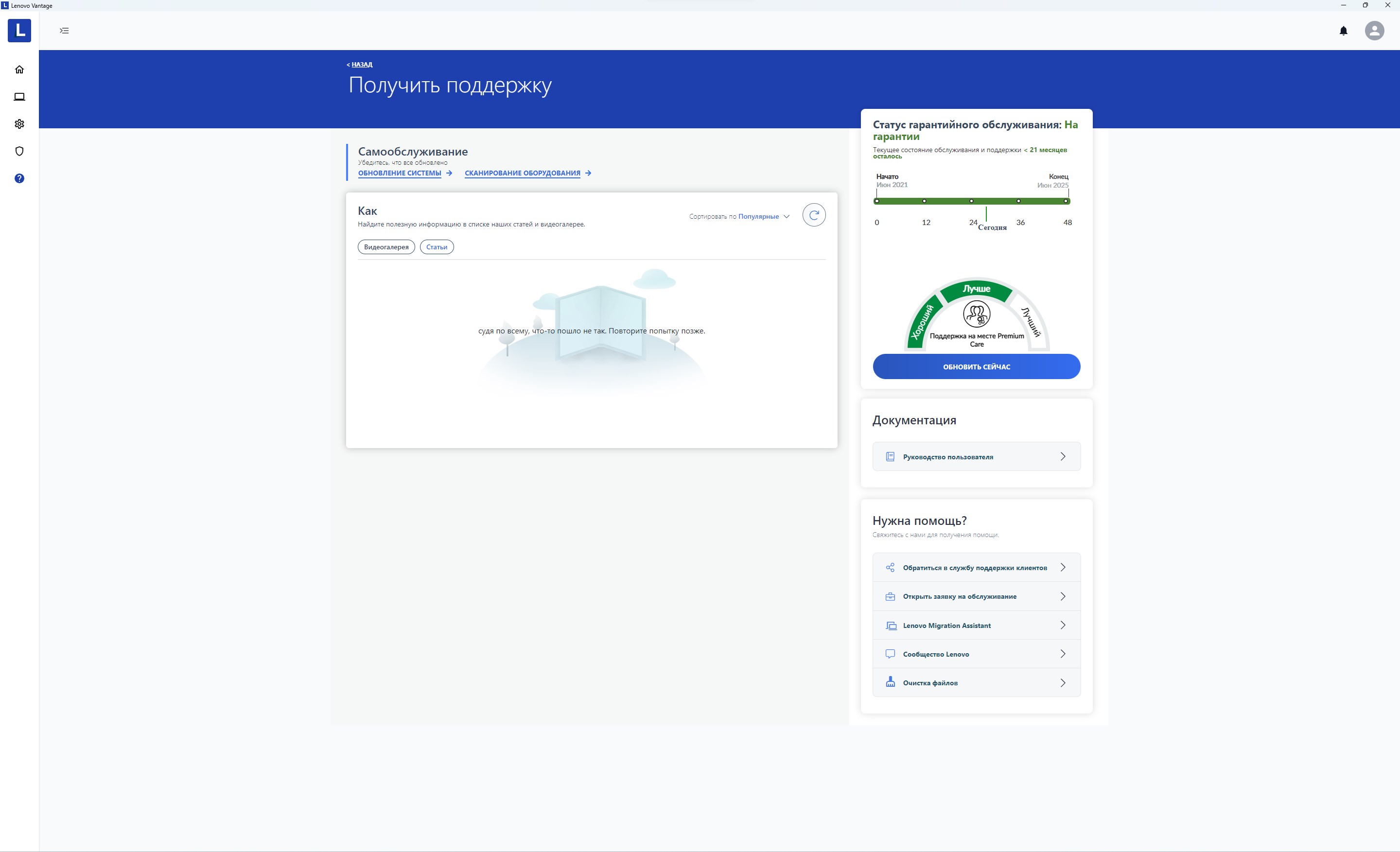The image size is (1400, 852).
Task: Open the user account avatar
Action: (1374, 31)
